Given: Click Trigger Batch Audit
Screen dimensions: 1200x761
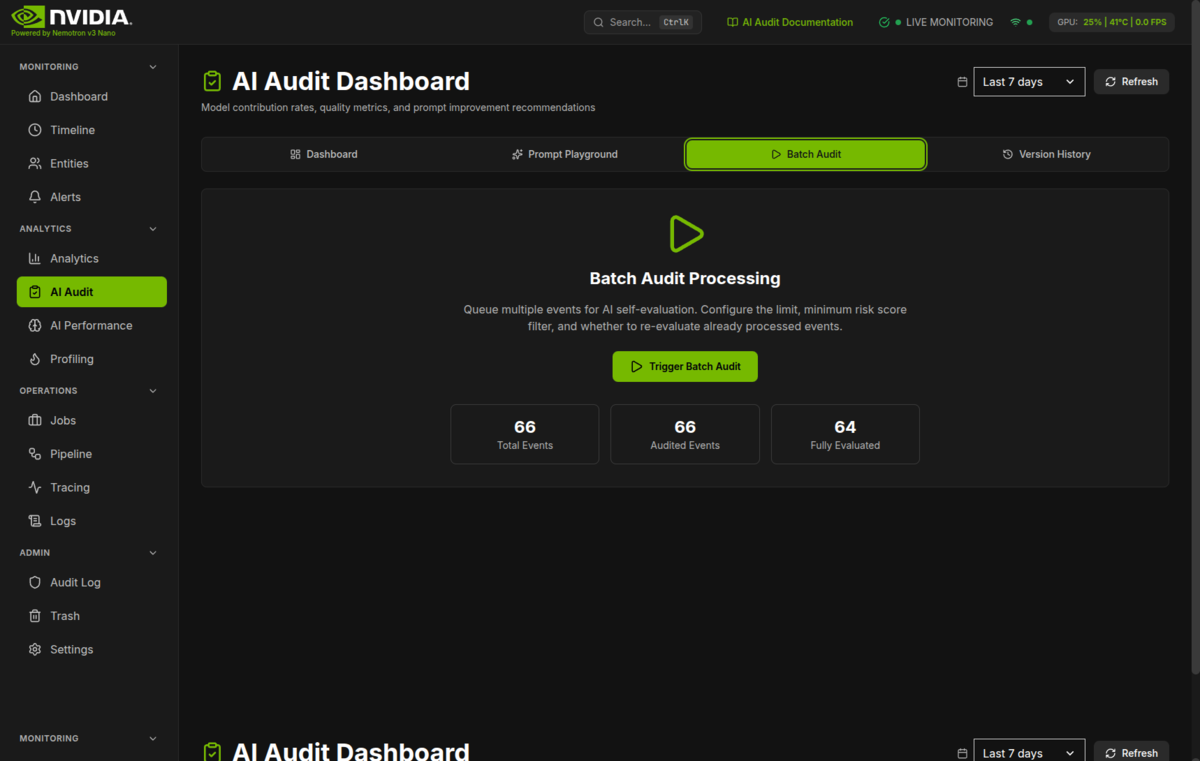Looking at the screenshot, I should tap(684, 366).
